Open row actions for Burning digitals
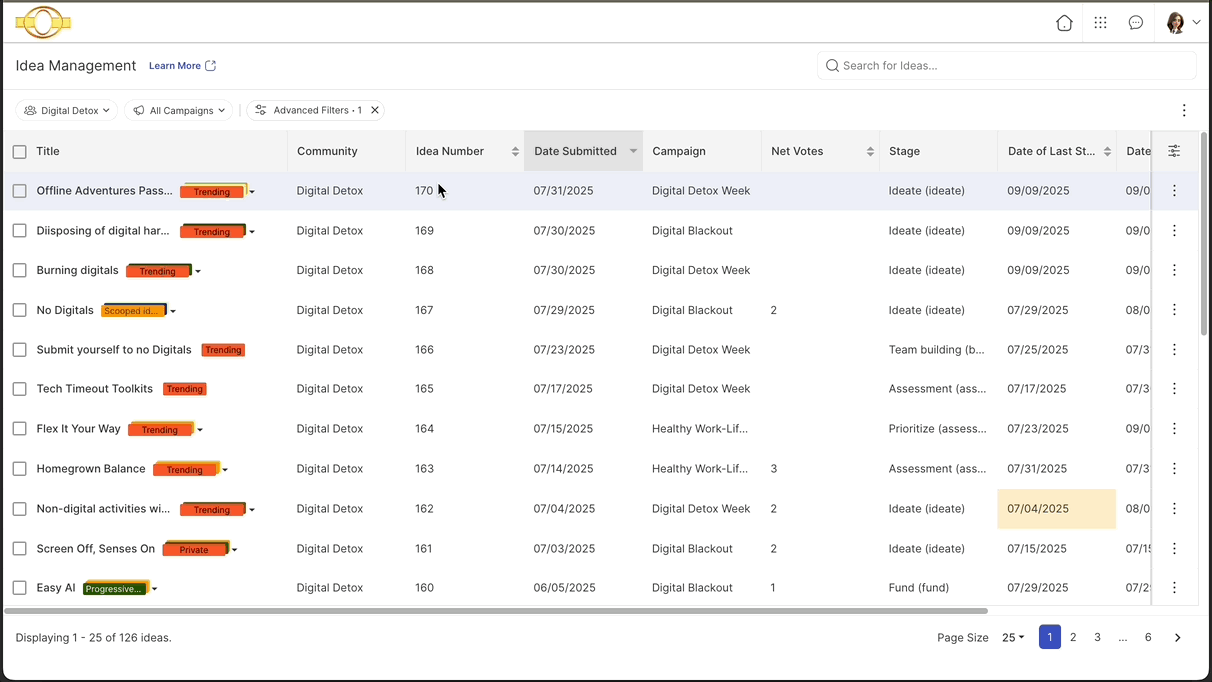 click(x=1174, y=270)
